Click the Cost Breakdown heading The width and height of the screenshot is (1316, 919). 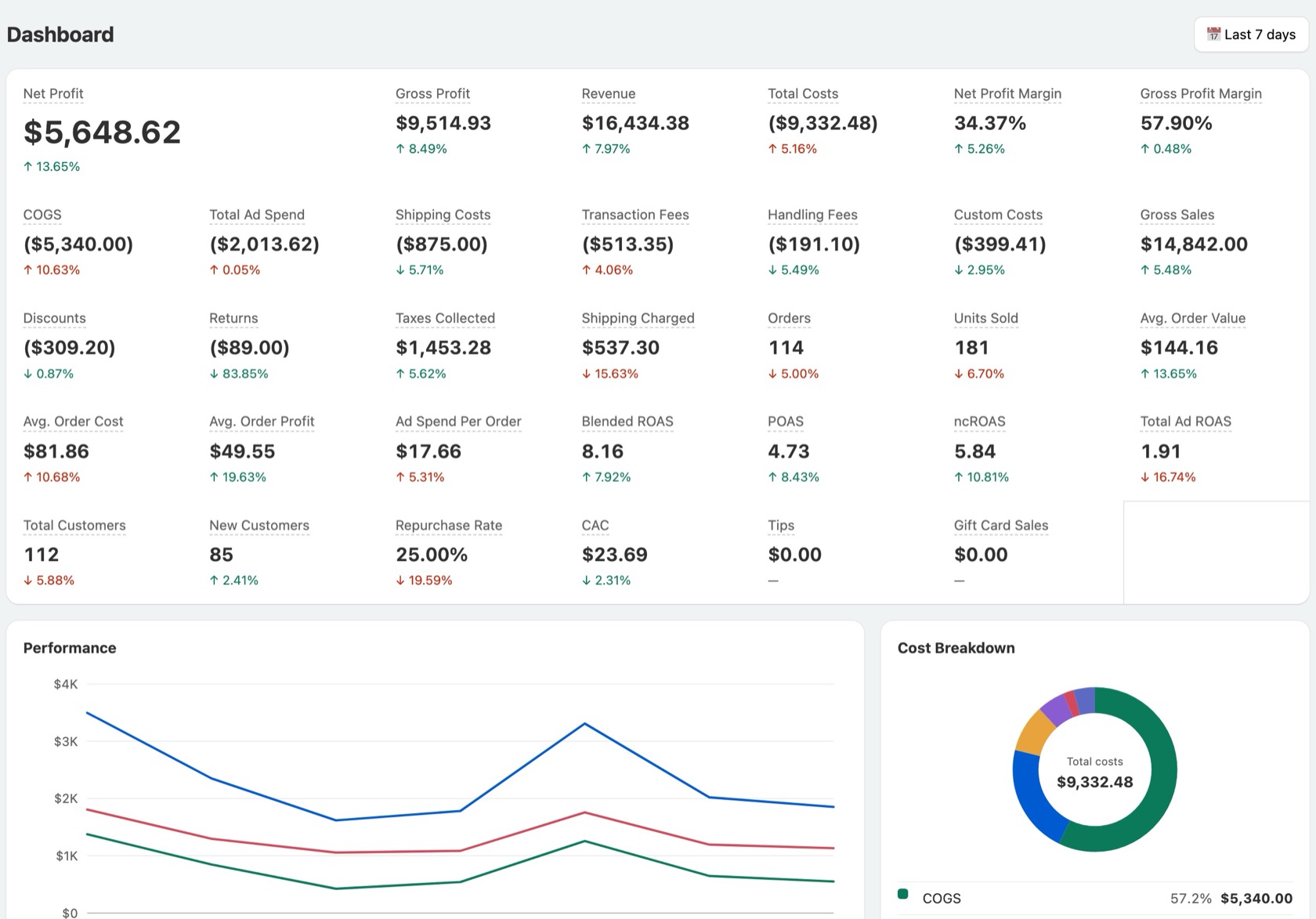click(x=956, y=648)
